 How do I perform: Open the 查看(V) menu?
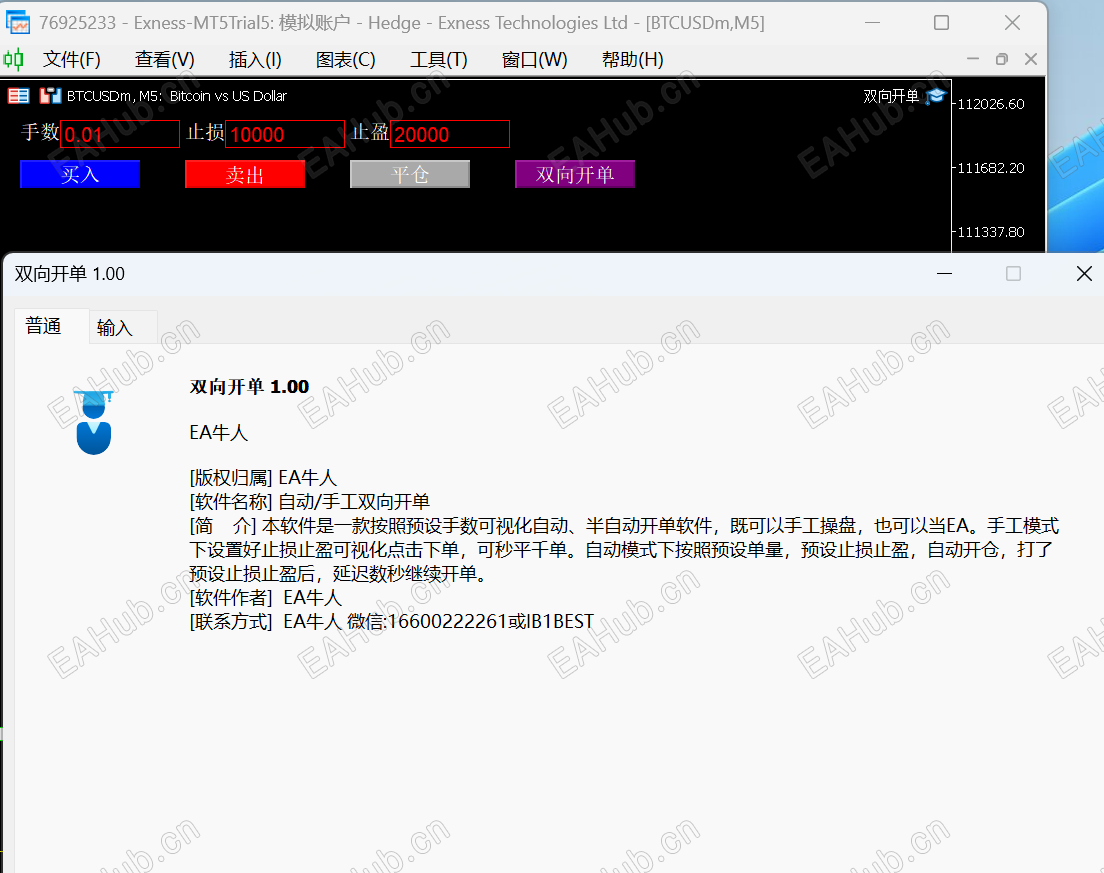(163, 59)
